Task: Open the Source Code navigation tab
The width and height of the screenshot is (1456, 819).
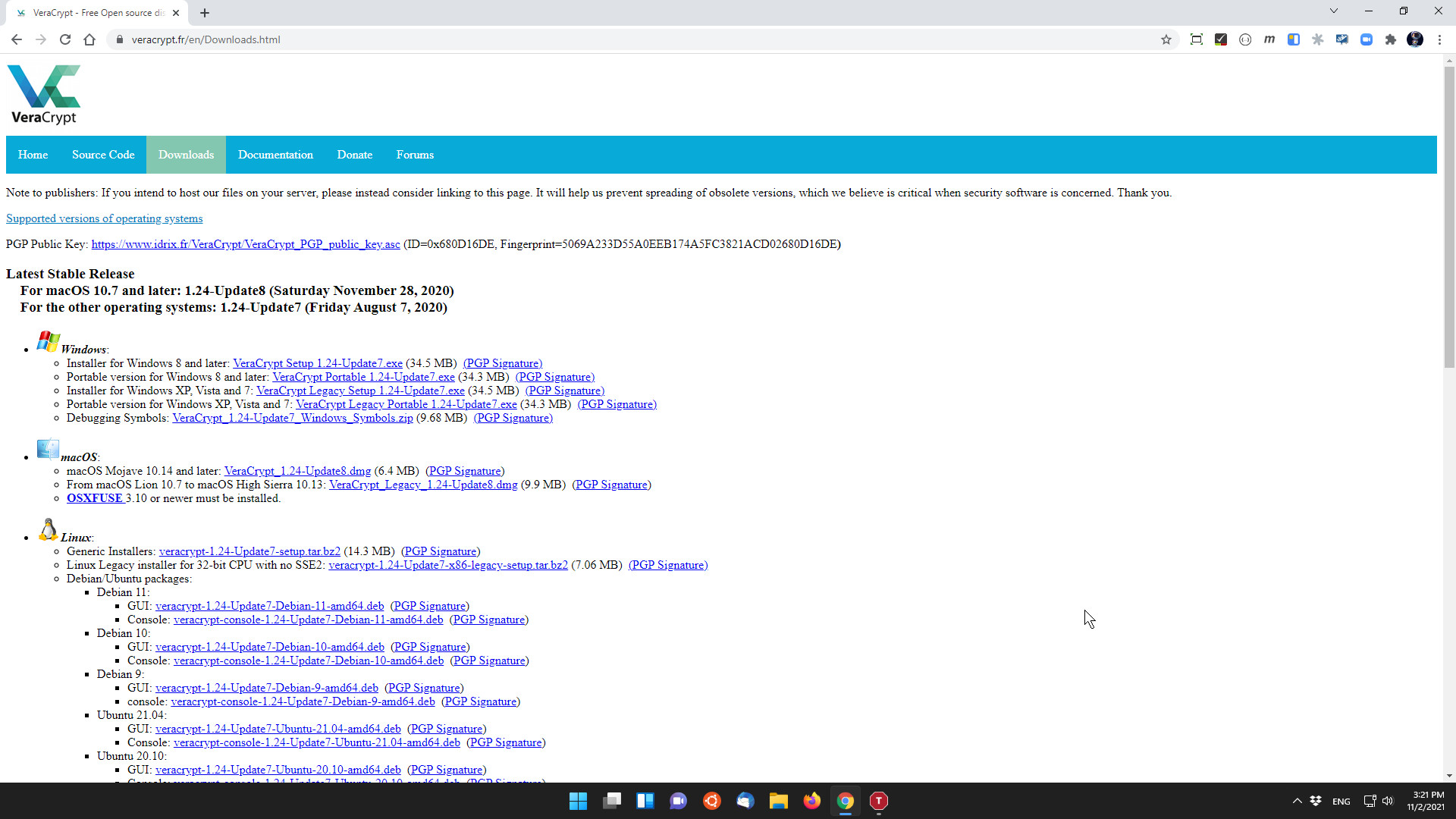Action: (x=103, y=155)
